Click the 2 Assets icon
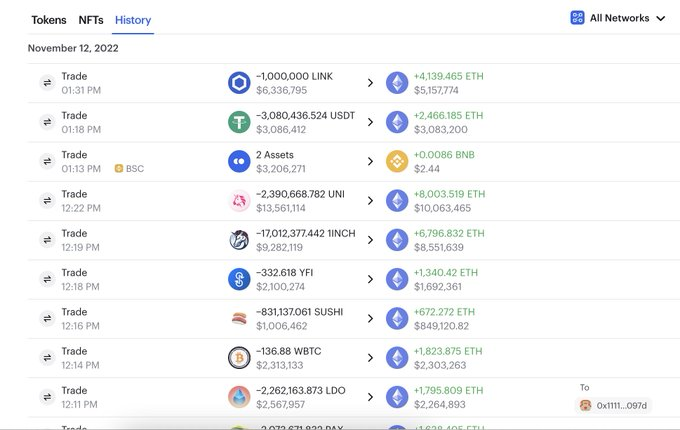The height and width of the screenshot is (430, 680). click(x=239, y=161)
